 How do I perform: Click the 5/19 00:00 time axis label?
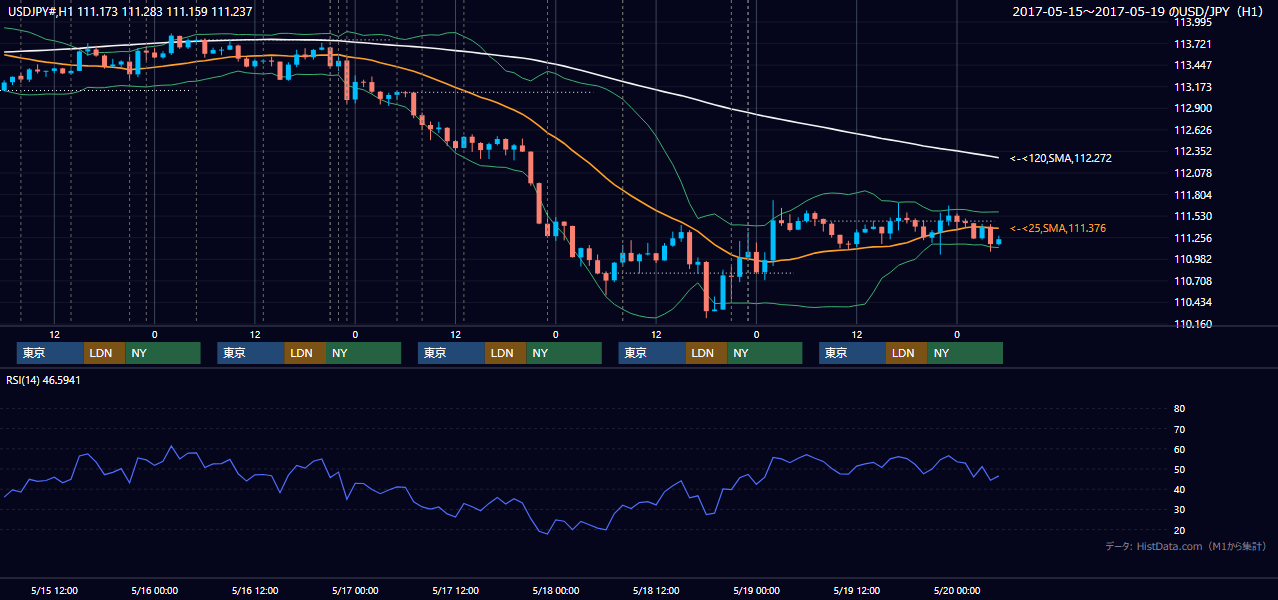(x=757, y=590)
